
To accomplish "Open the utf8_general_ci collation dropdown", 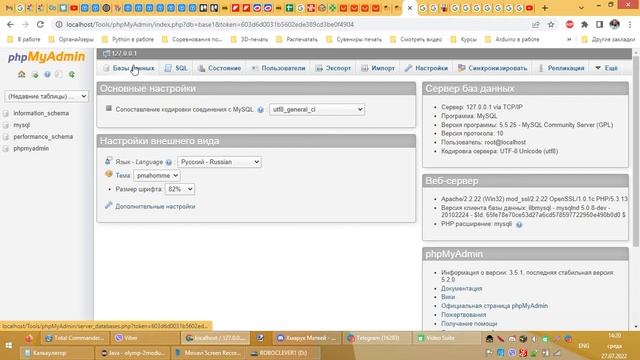I will click(x=317, y=109).
